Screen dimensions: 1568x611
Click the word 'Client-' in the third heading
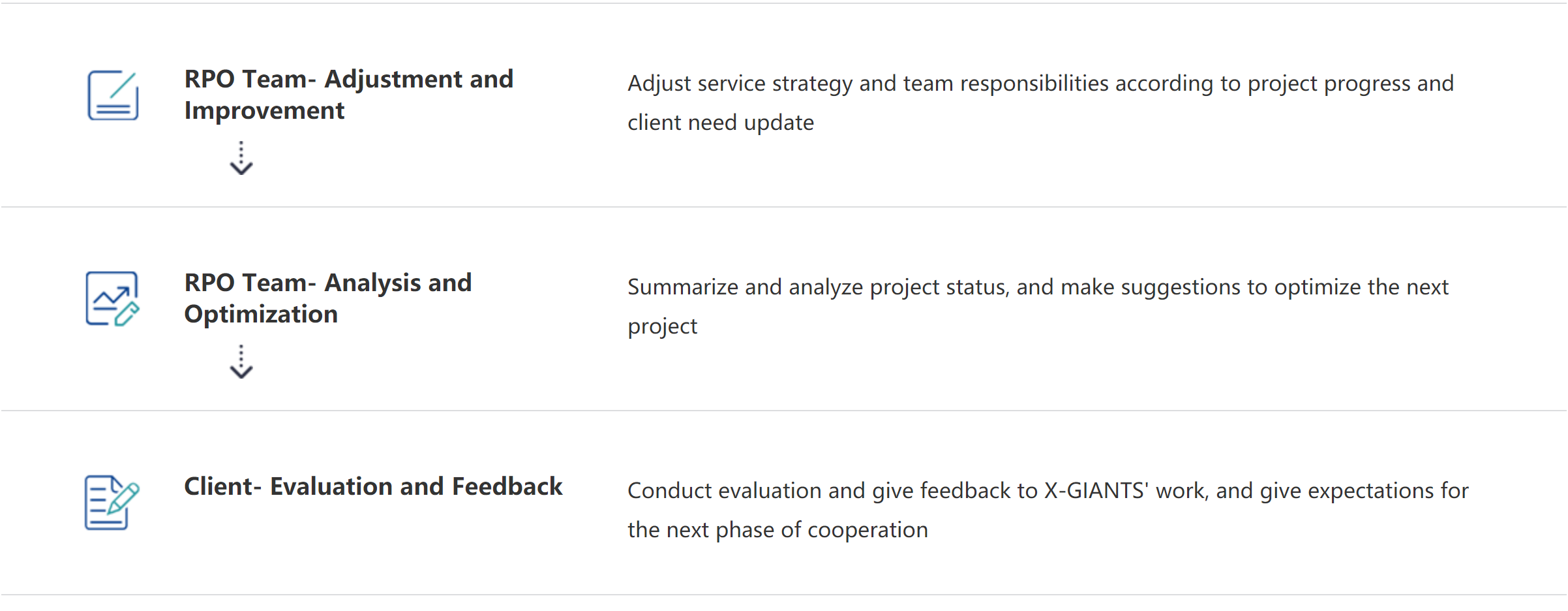(x=223, y=486)
